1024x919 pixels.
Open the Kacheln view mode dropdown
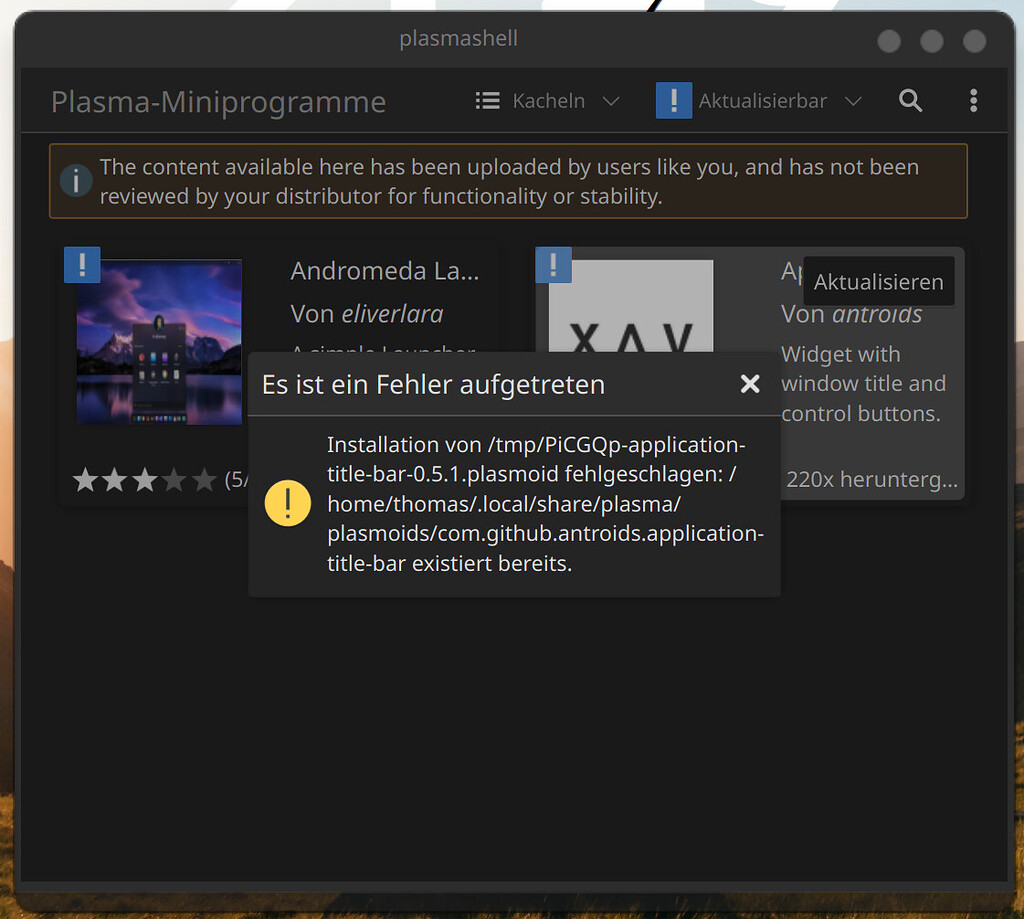click(549, 100)
